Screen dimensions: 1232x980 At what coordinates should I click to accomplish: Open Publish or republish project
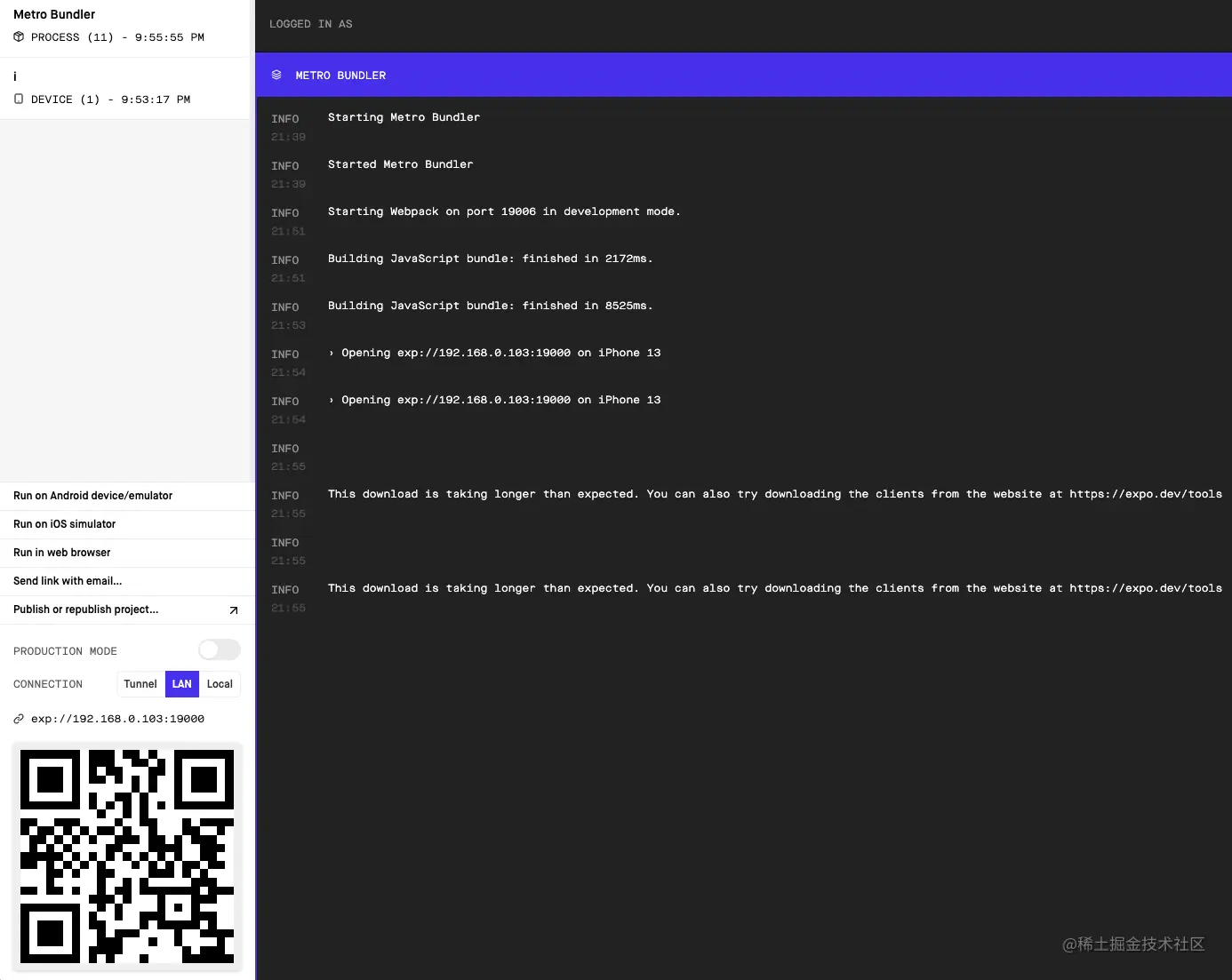(127, 610)
